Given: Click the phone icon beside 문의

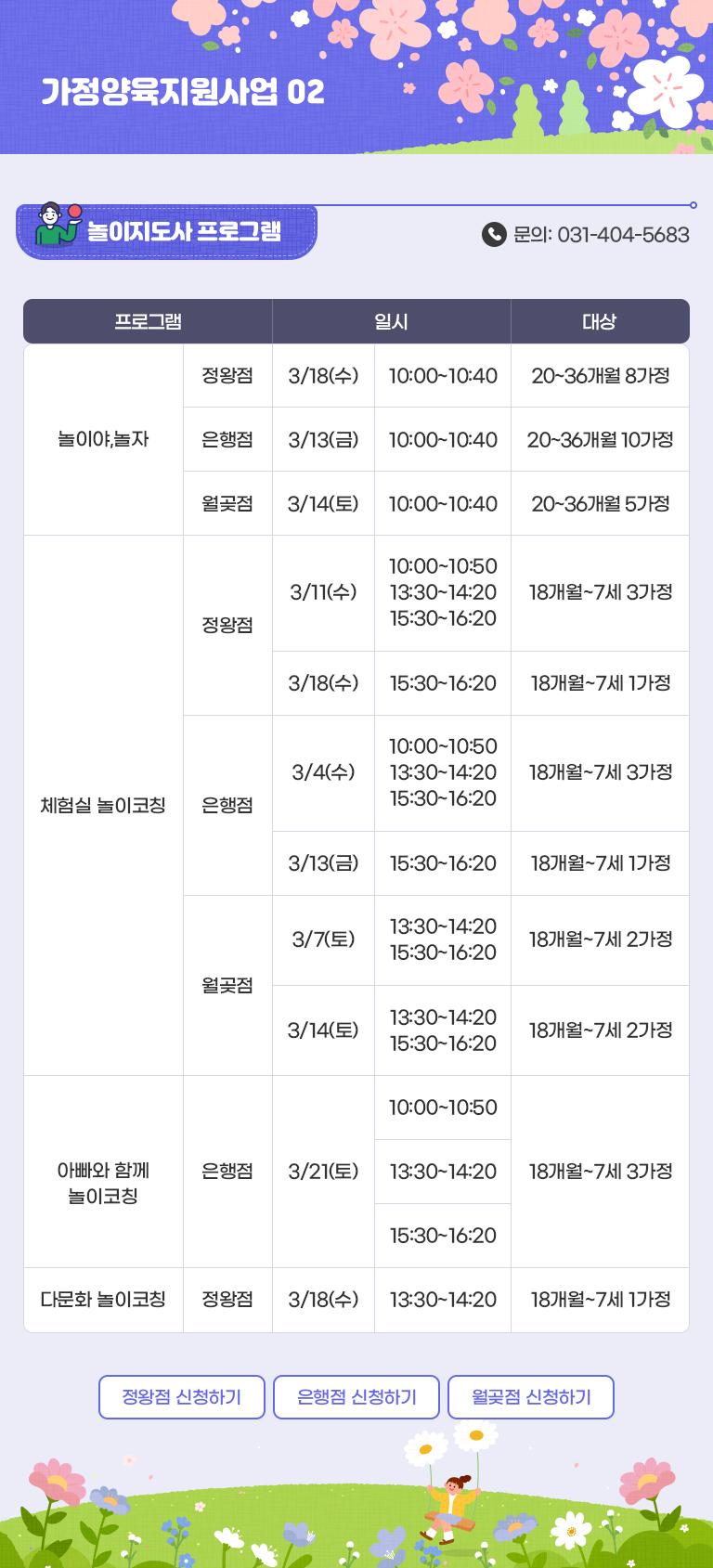Looking at the screenshot, I should pos(493,235).
